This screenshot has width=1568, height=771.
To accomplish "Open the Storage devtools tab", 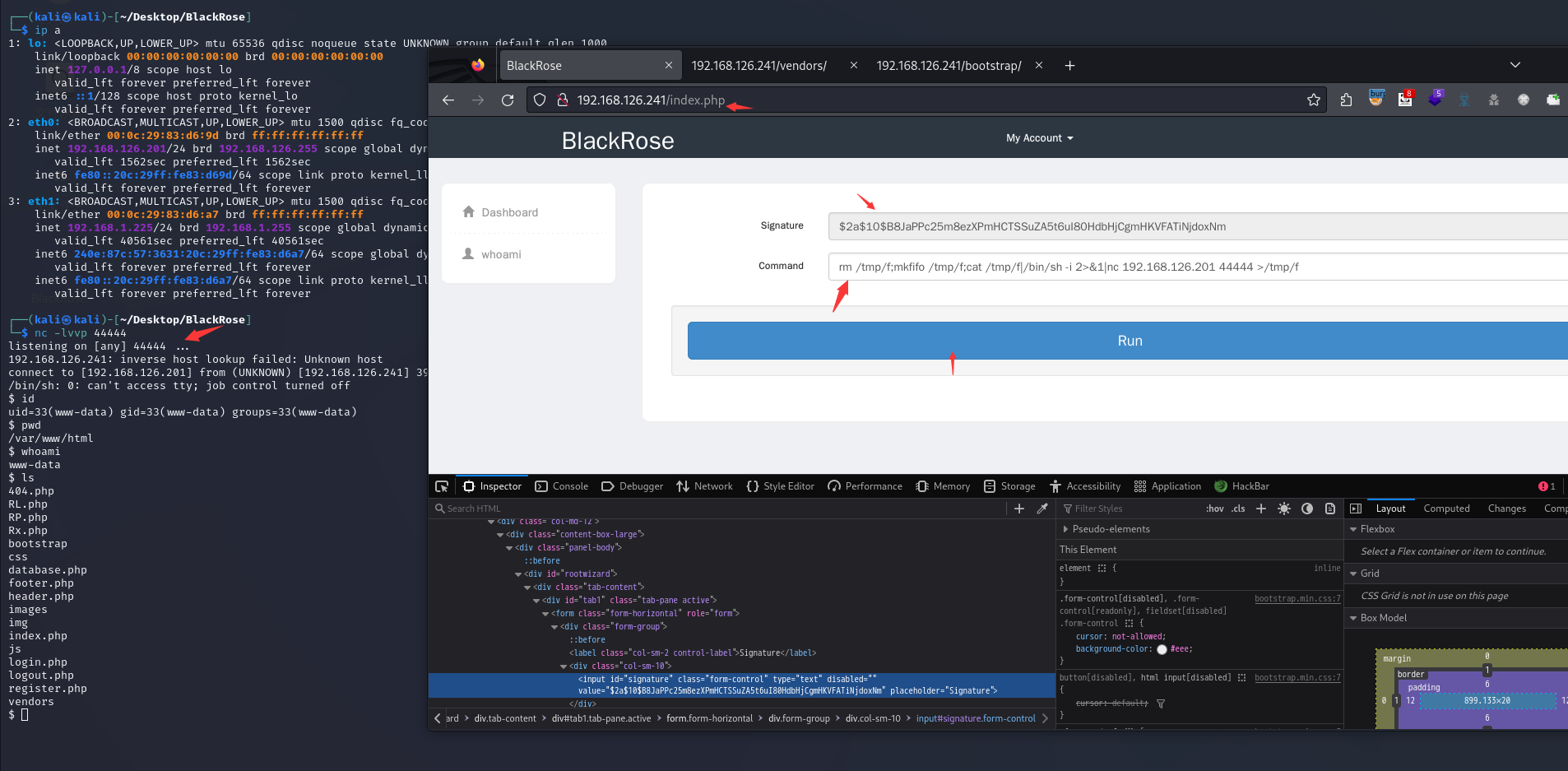I will 1009,486.
